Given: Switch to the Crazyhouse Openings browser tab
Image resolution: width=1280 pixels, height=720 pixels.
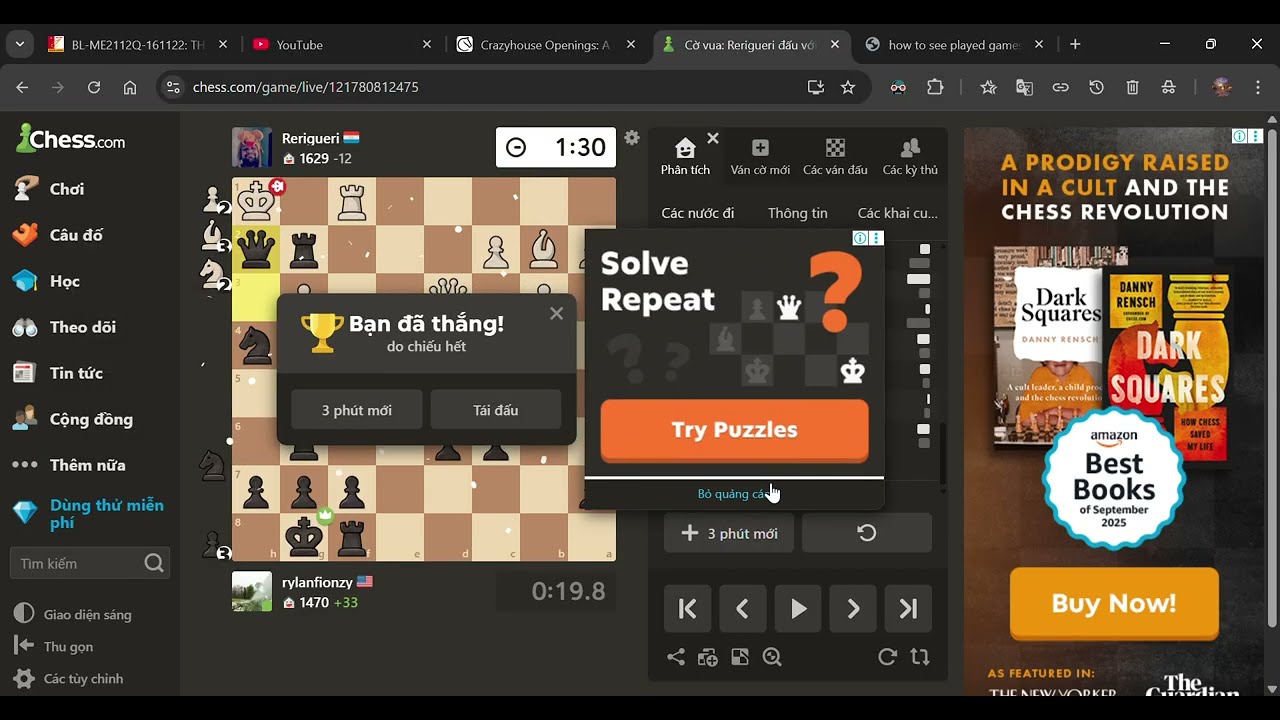Looking at the screenshot, I should coord(547,44).
